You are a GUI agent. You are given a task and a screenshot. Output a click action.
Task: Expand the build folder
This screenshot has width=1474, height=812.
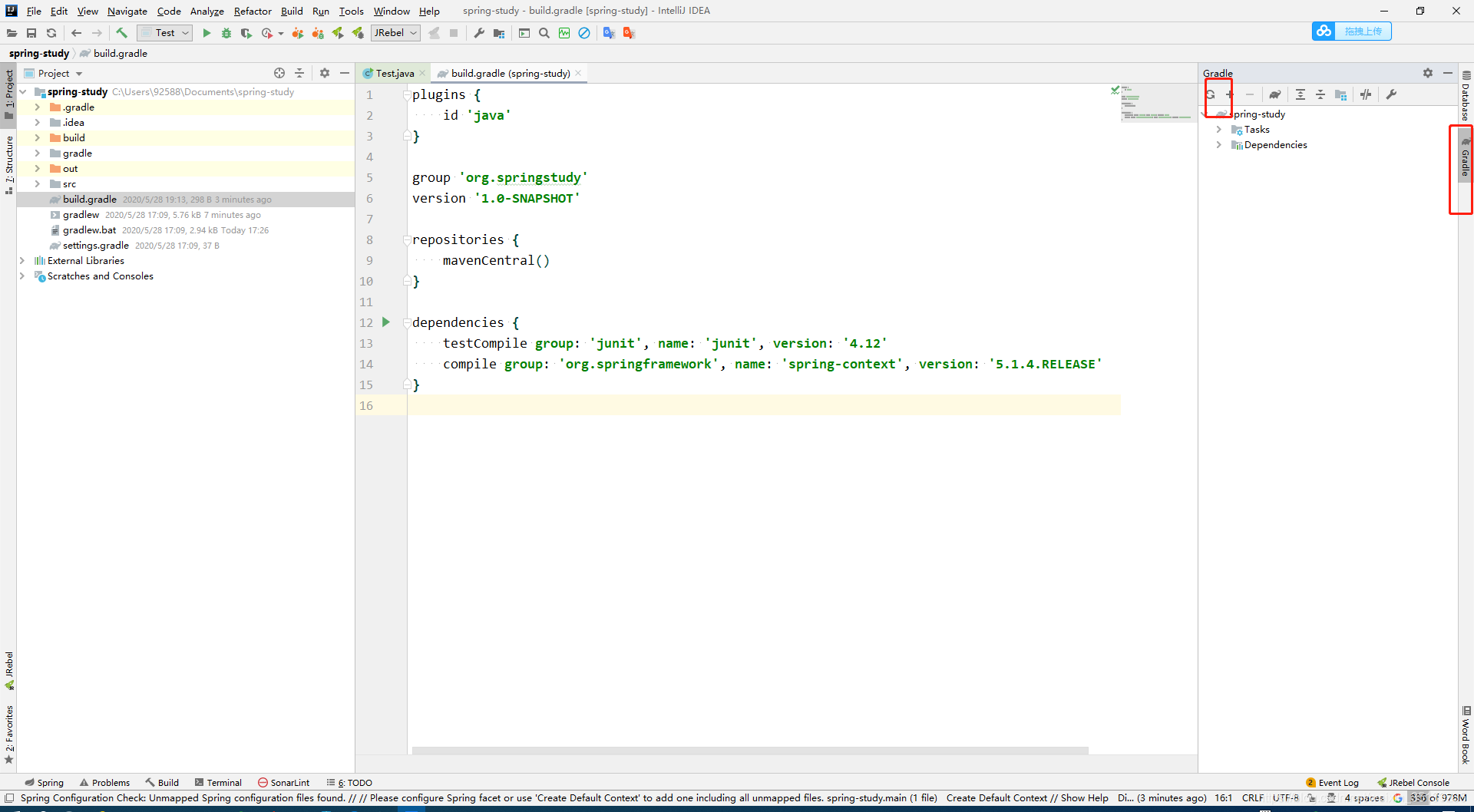tap(37, 138)
